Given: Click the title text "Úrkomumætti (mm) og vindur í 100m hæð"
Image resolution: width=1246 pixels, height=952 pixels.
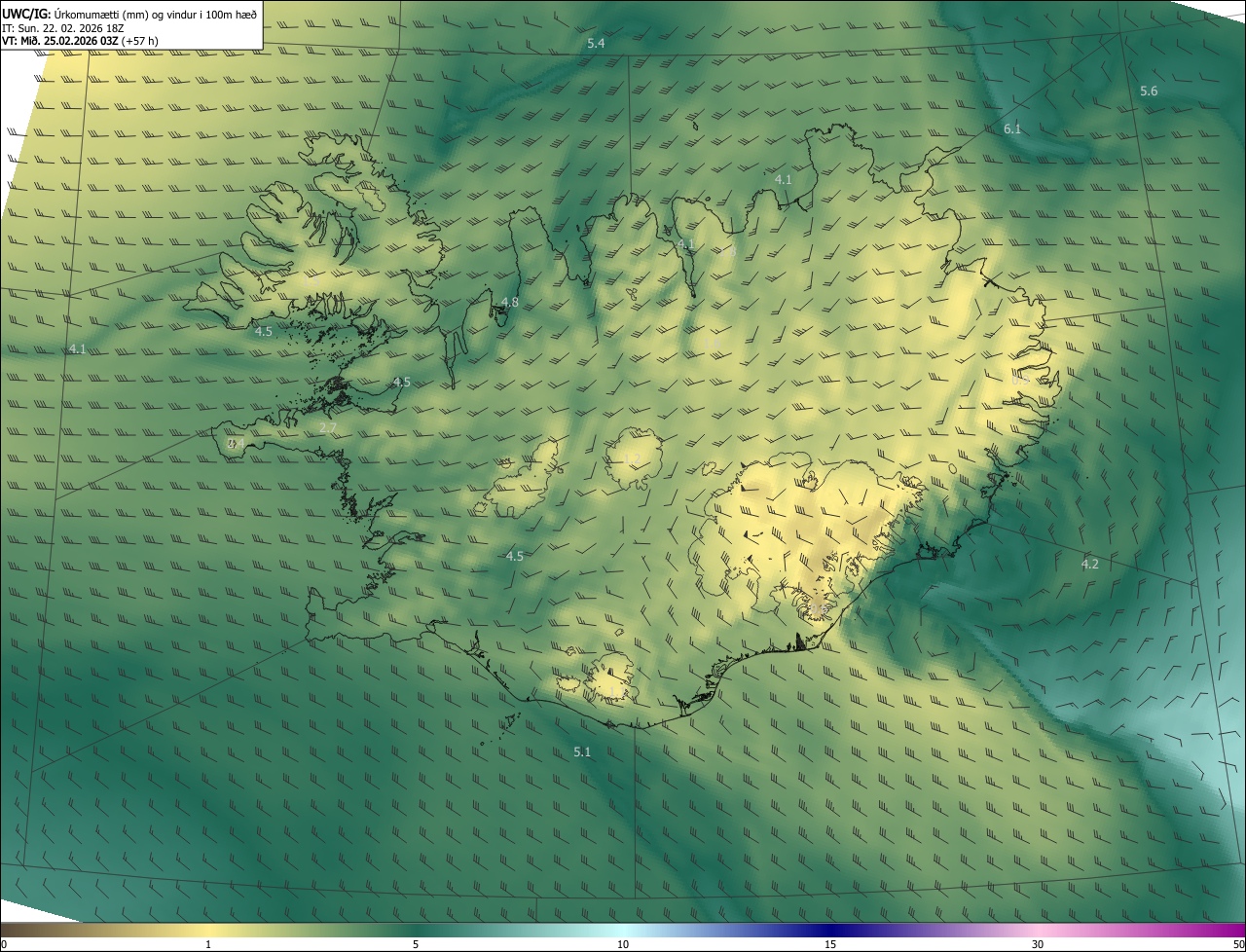Looking at the screenshot, I should 155,13.
